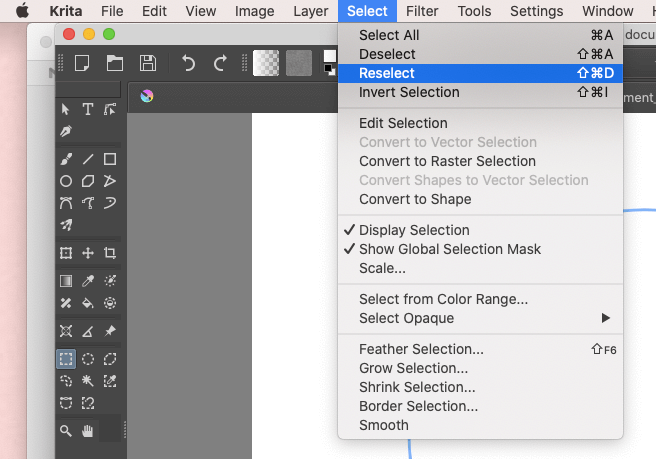Expand the Select Opaque submenu

480,318
